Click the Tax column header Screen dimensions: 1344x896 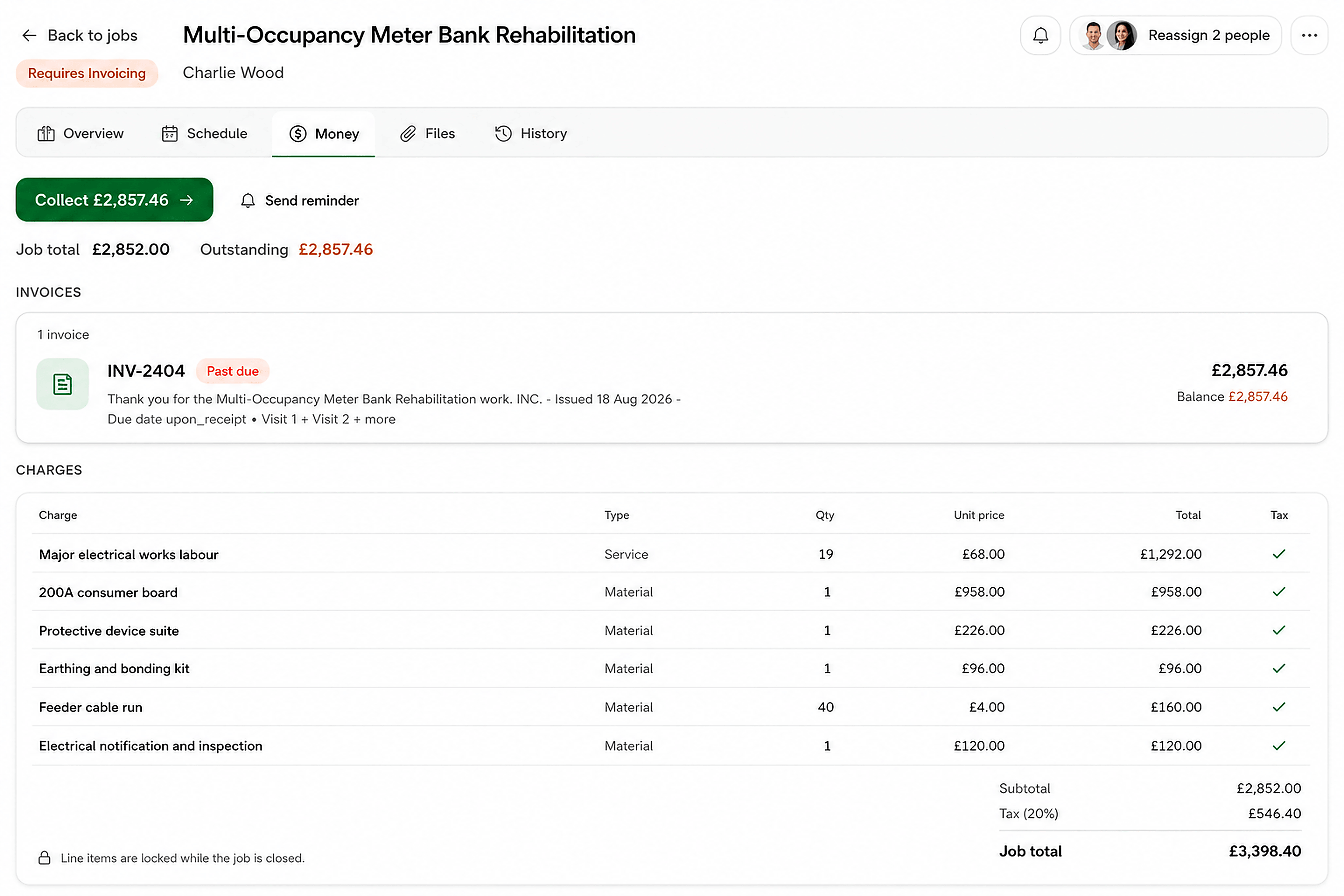pyautogui.click(x=1279, y=515)
